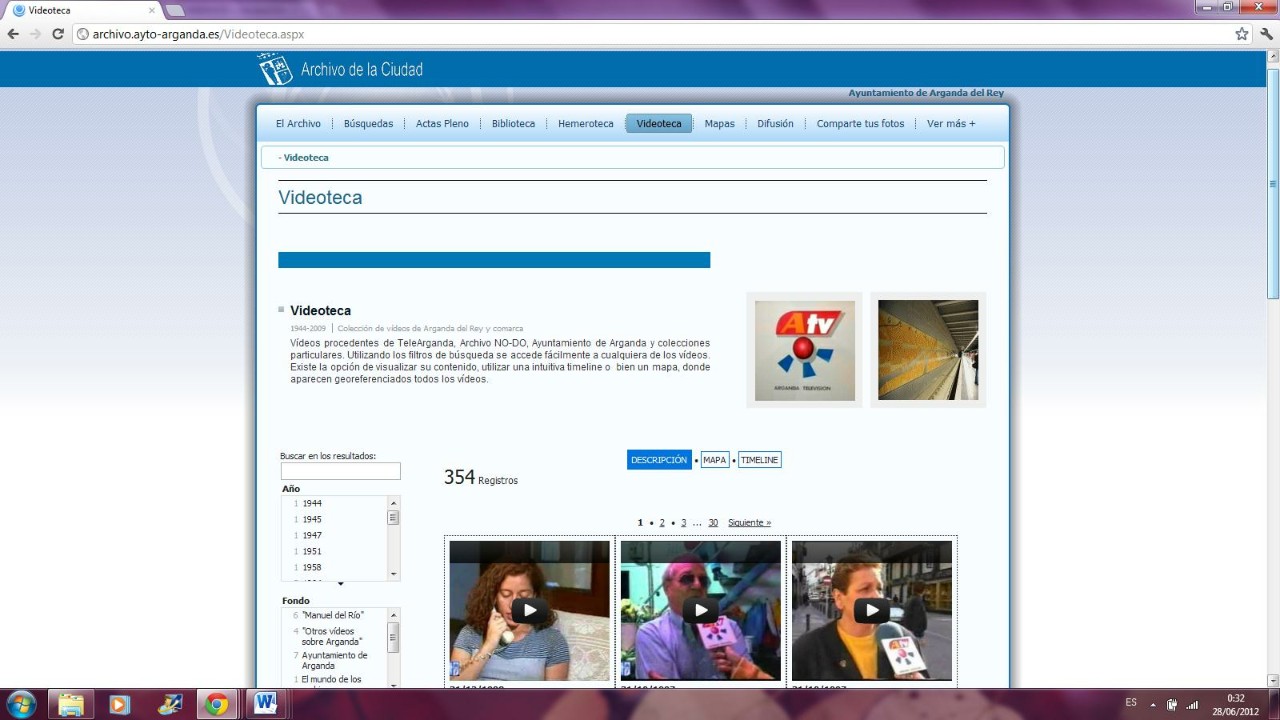
Task: Open Windows Explorer folder in taskbar
Action: tap(71, 703)
